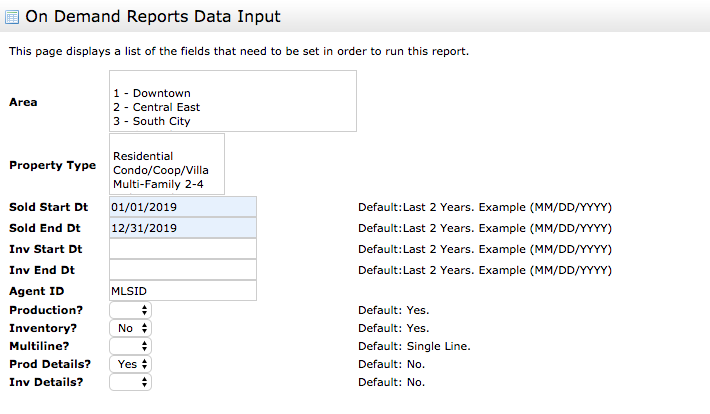Click the 'Inventory?' label
This screenshot has height=414, width=710.
(x=43, y=328)
